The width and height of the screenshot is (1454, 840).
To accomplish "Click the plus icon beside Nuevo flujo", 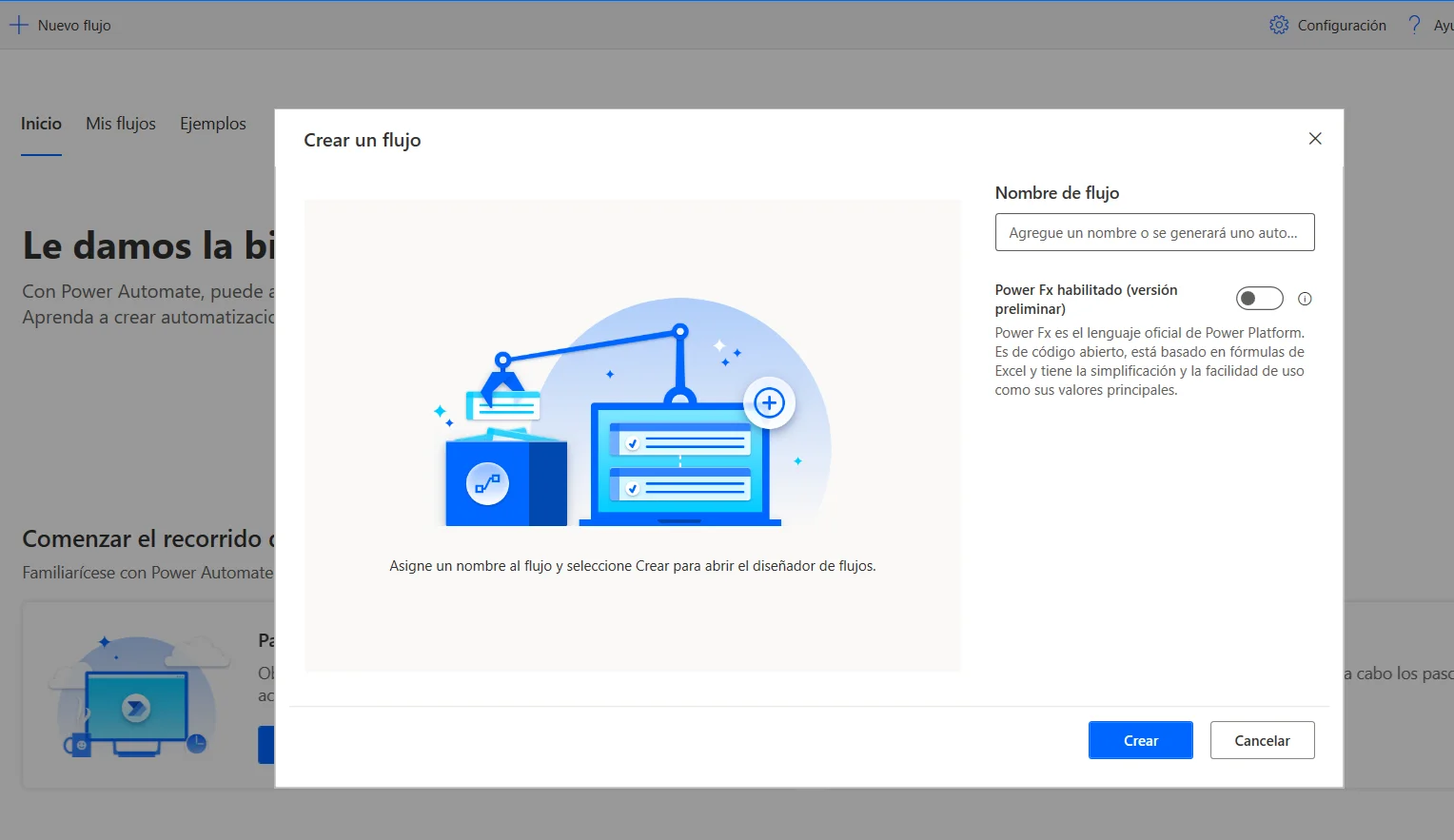I will pyautogui.click(x=19, y=25).
